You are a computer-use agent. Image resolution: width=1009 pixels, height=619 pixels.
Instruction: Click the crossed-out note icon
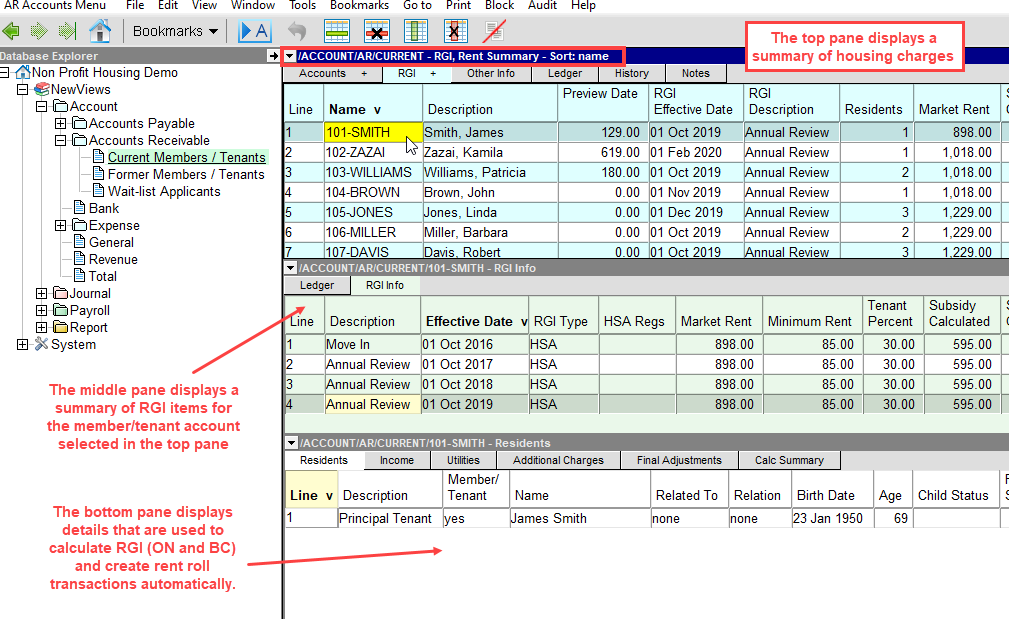[494, 31]
